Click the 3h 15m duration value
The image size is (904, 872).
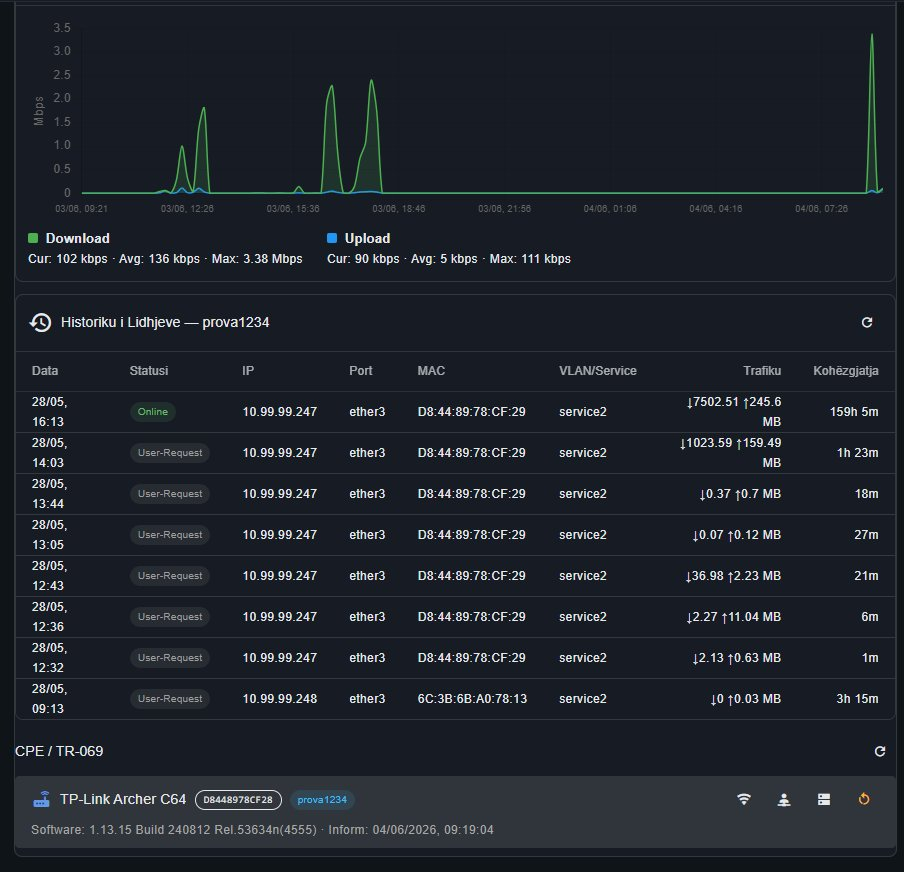pyautogui.click(x=857, y=698)
